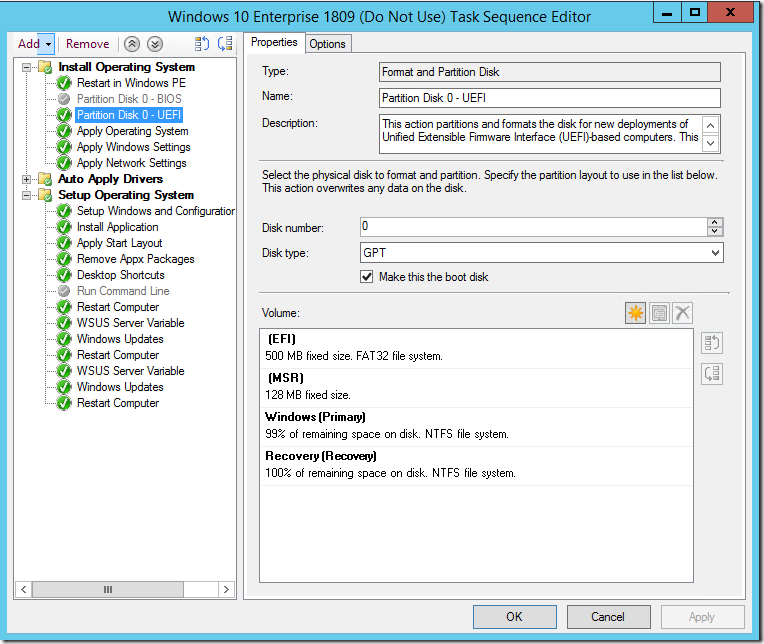Screen dimensions: 764x644
Task: Click check icon beside Desktop Shortcuts
Action: (64, 275)
